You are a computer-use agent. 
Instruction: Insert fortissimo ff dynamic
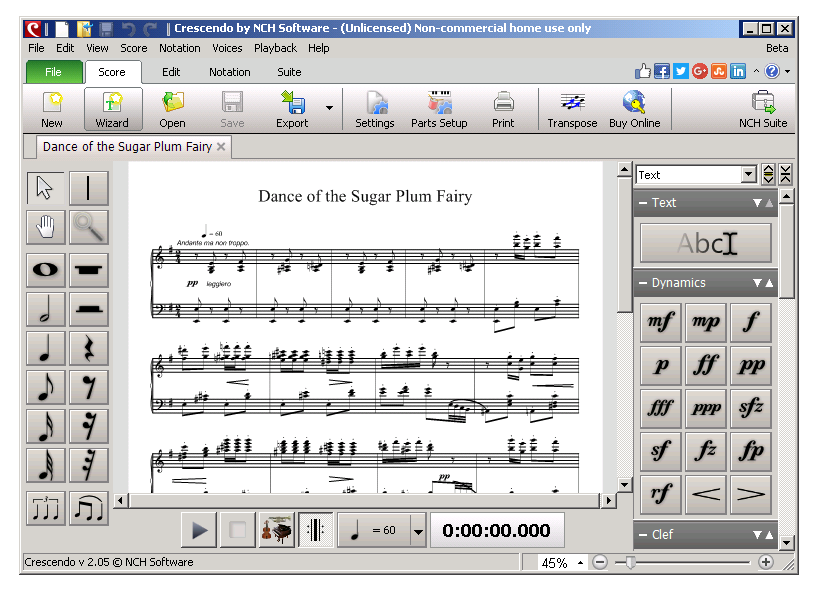[x=706, y=365]
